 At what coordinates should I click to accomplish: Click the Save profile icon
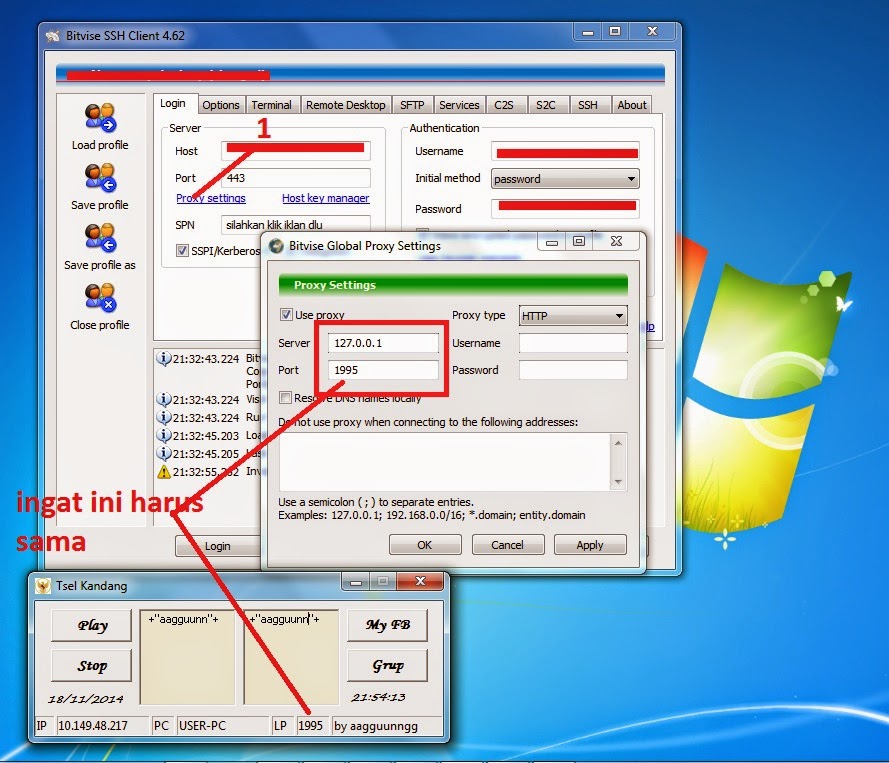100,177
